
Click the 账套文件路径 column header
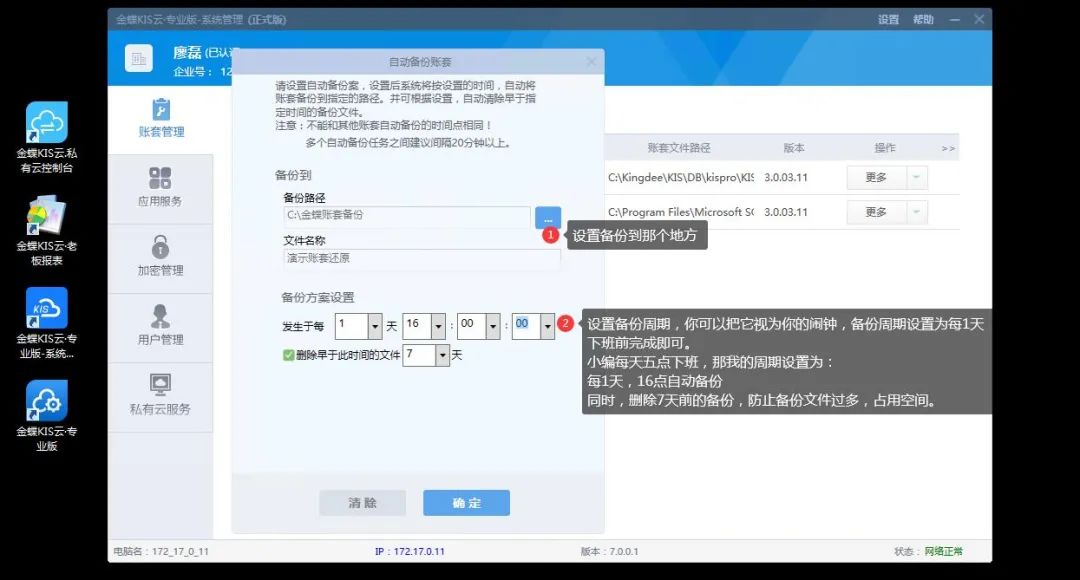pos(678,147)
